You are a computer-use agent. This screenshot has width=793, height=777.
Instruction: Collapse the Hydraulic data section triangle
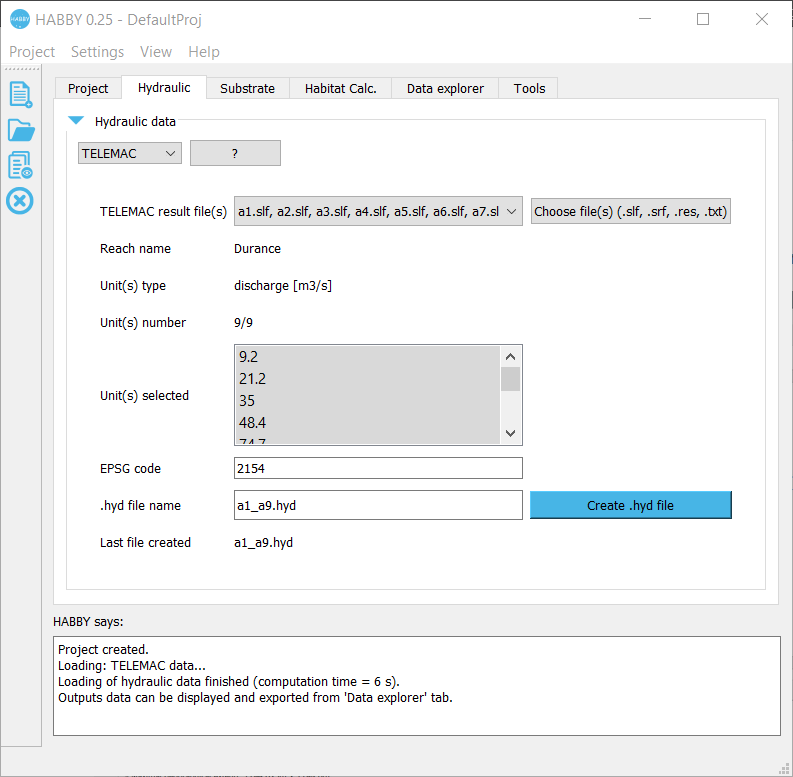[x=76, y=121]
